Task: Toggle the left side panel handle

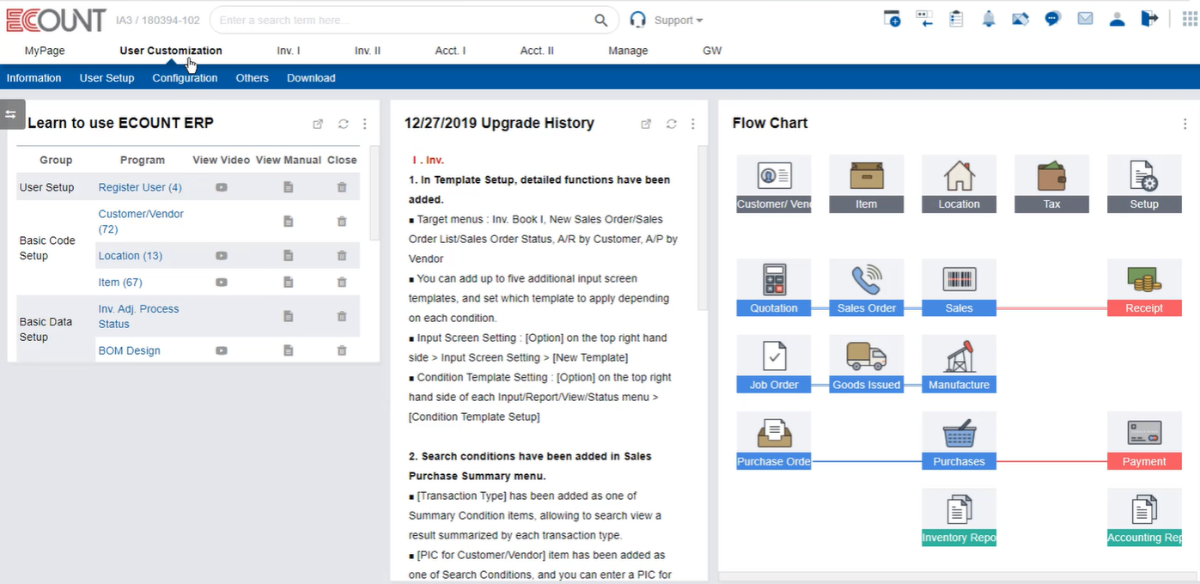Action: (11, 114)
